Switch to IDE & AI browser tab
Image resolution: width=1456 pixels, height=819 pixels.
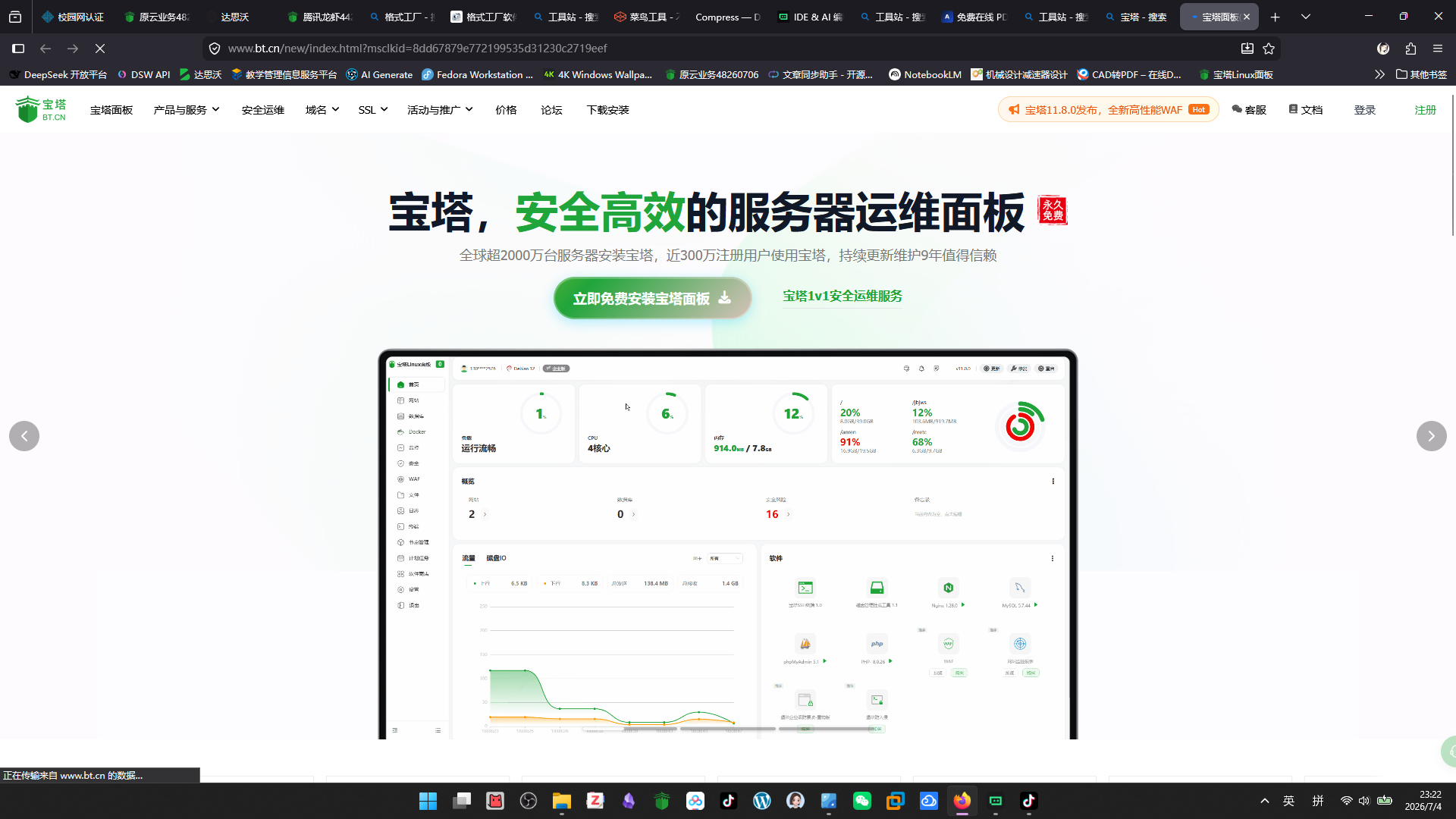point(810,17)
